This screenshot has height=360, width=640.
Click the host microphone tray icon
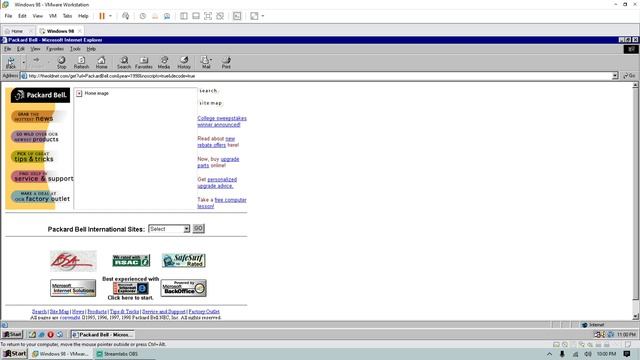click(562, 354)
